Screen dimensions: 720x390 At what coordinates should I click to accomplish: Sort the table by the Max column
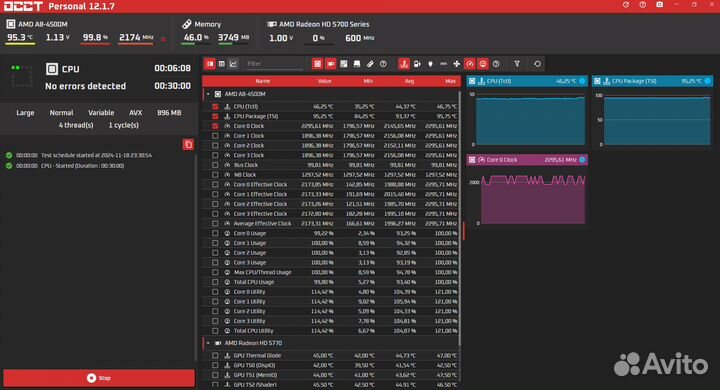450,81
